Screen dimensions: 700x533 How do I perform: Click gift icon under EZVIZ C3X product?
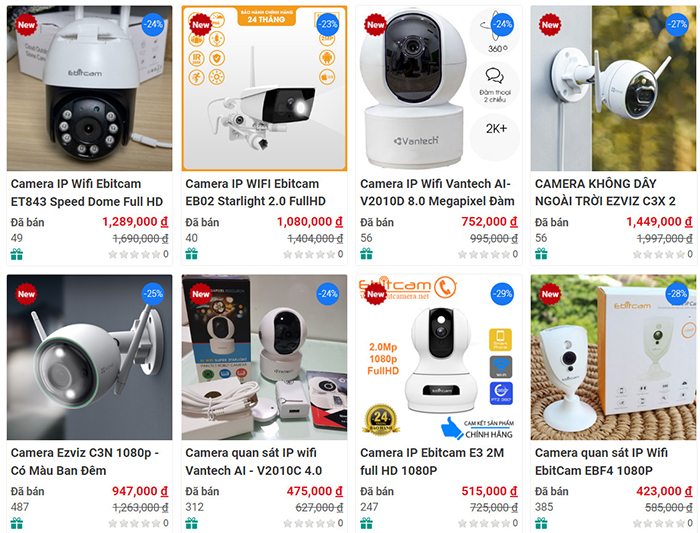coord(541,254)
